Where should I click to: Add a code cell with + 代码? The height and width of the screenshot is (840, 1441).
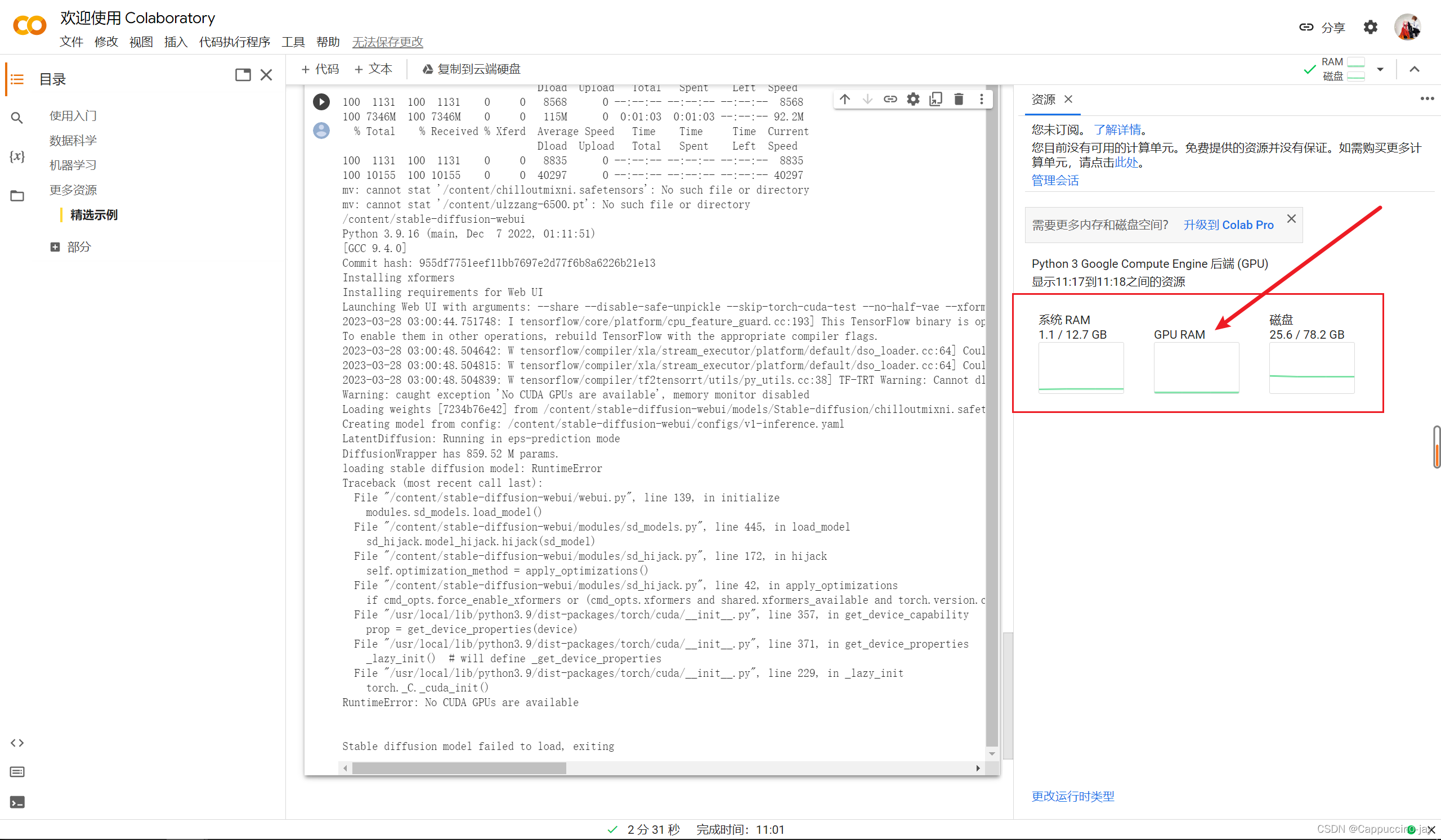[320, 69]
